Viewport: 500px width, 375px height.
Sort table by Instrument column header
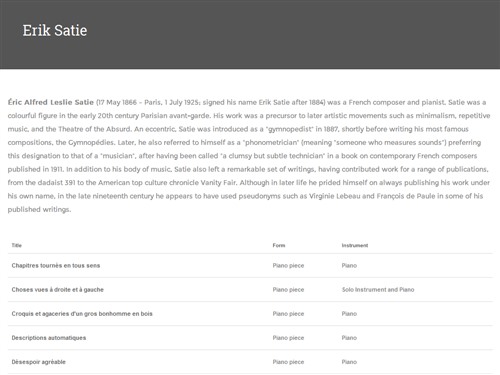click(x=355, y=245)
